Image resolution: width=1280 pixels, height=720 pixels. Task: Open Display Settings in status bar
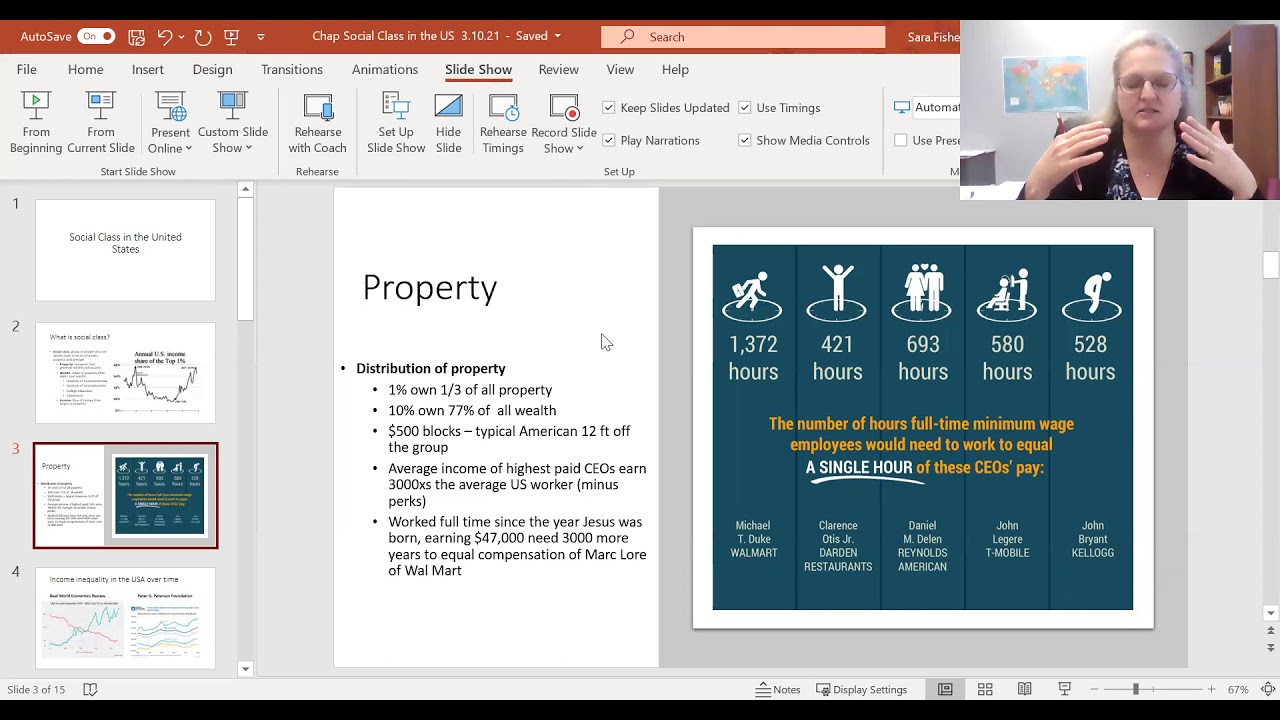[x=861, y=689]
